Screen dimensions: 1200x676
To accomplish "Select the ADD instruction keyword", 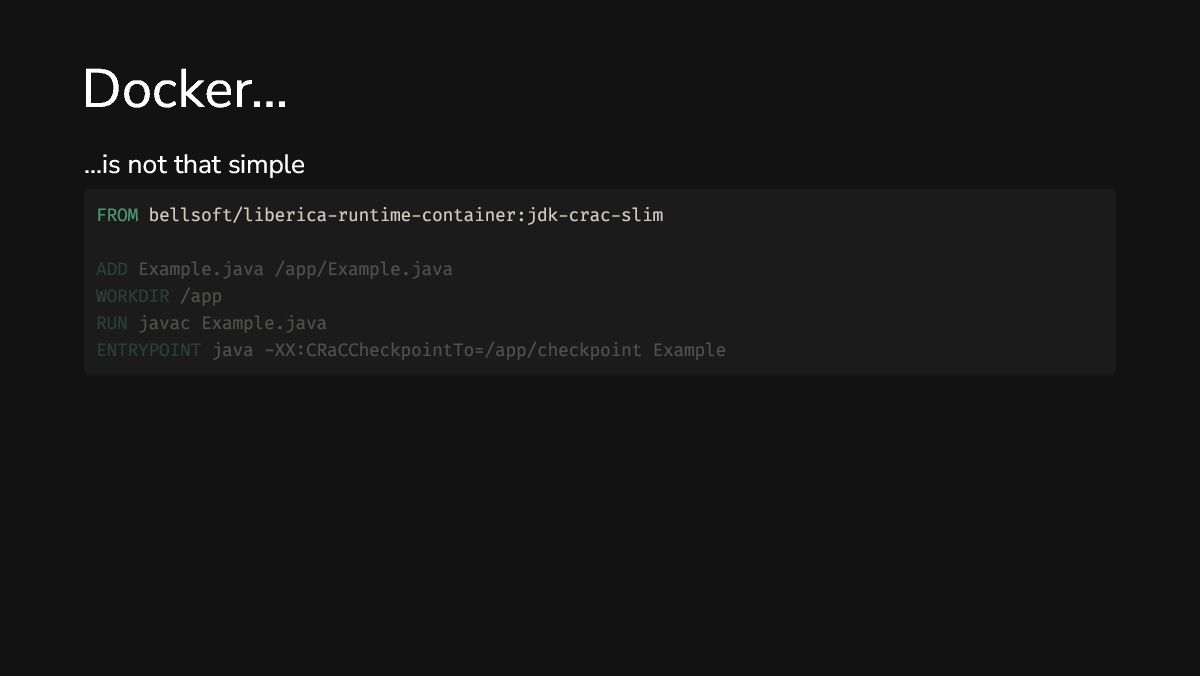I will pyautogui.click(x=112, y=269).
